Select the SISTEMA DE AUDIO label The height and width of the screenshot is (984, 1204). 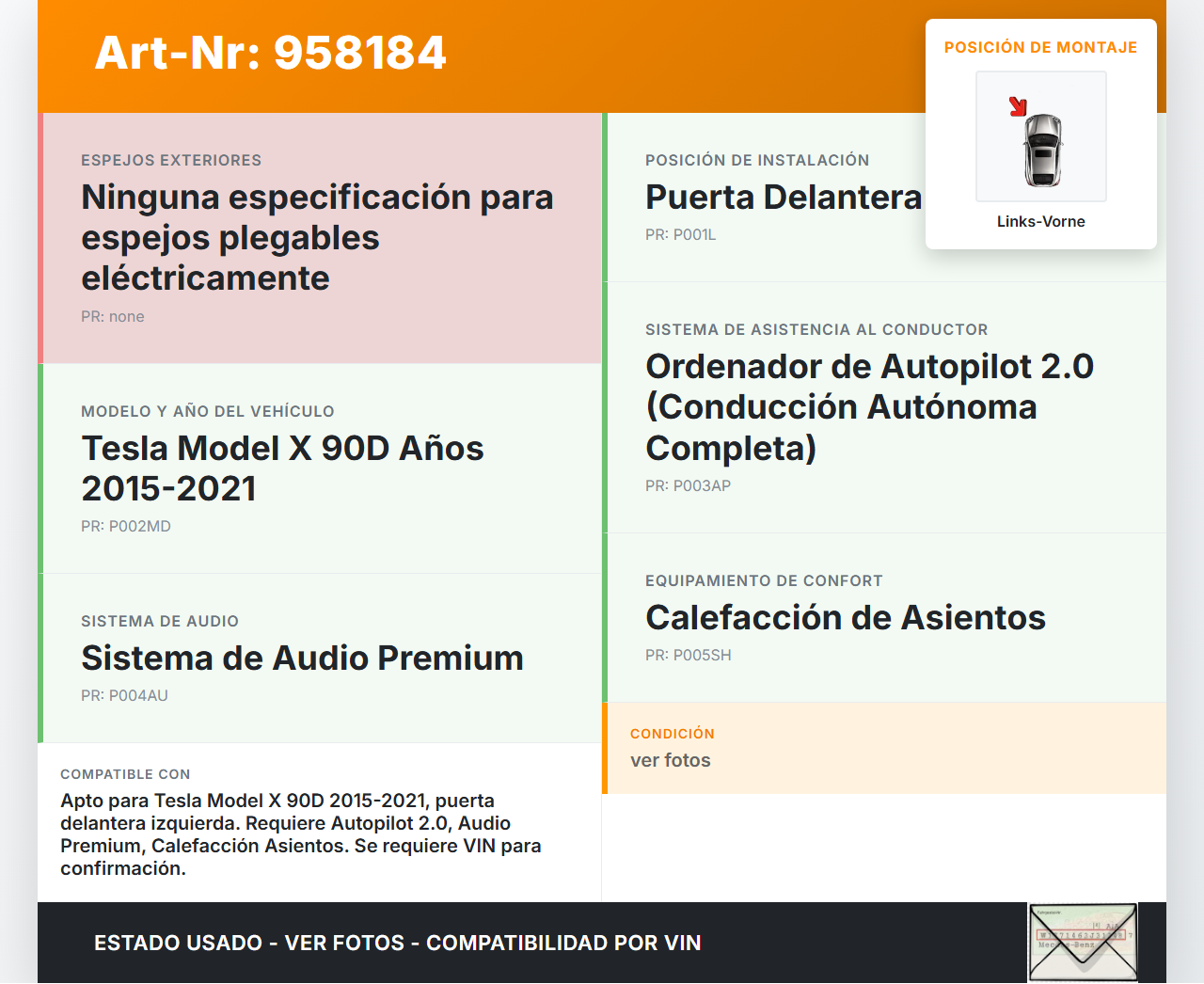point(160,621)
